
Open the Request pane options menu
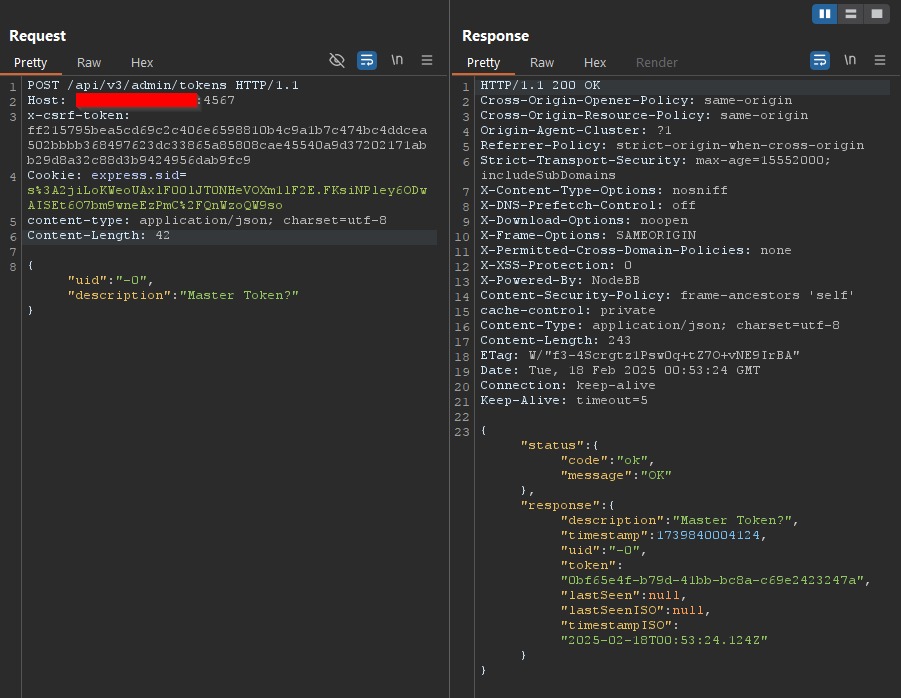(x=425, y=60)
